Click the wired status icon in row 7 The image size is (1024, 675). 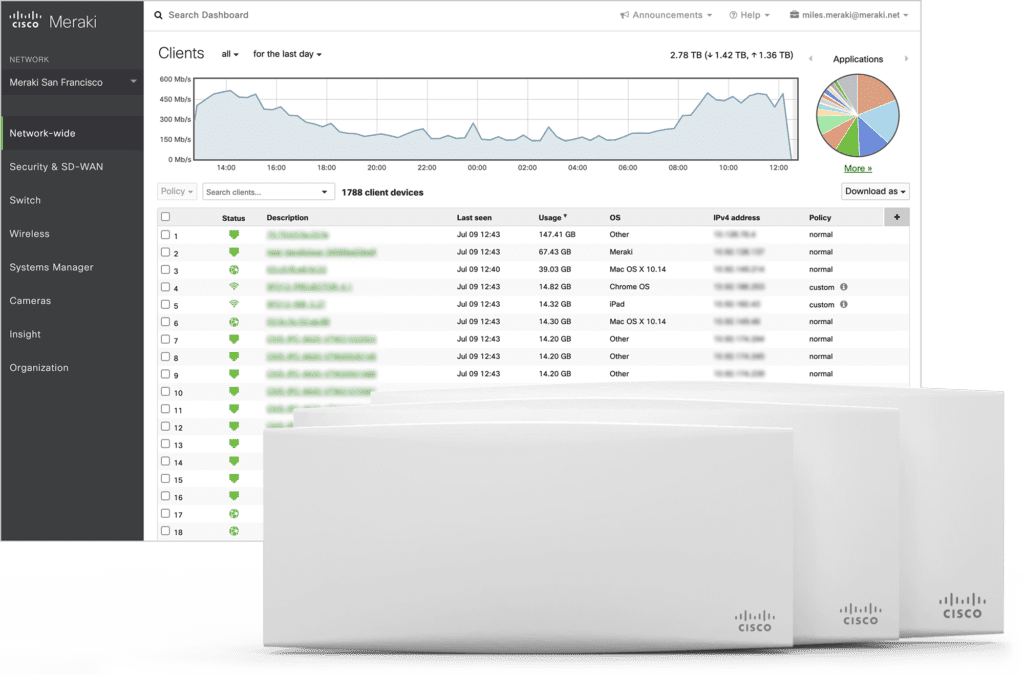click(234, 339)
